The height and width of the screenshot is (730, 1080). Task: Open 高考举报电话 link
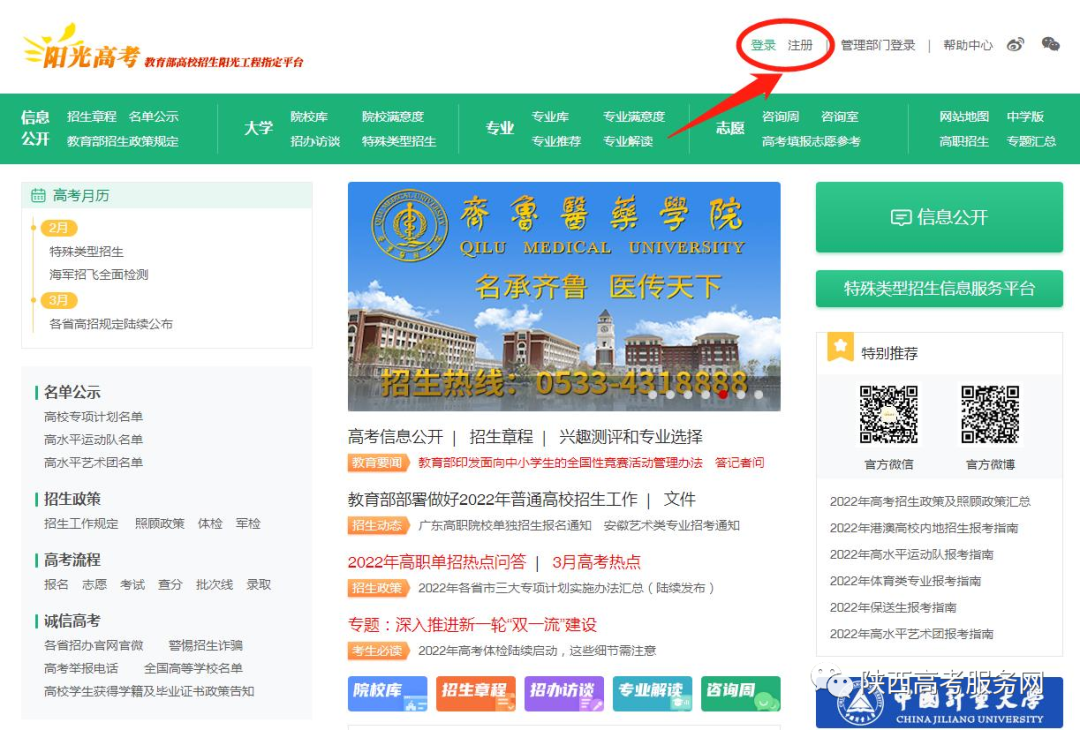(81, 668)
